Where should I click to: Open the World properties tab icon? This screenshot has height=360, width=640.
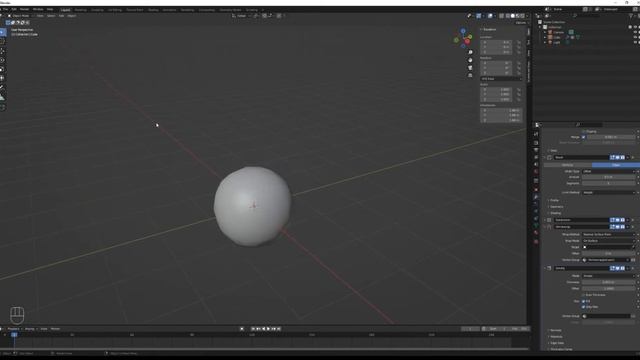pos(536,172)
